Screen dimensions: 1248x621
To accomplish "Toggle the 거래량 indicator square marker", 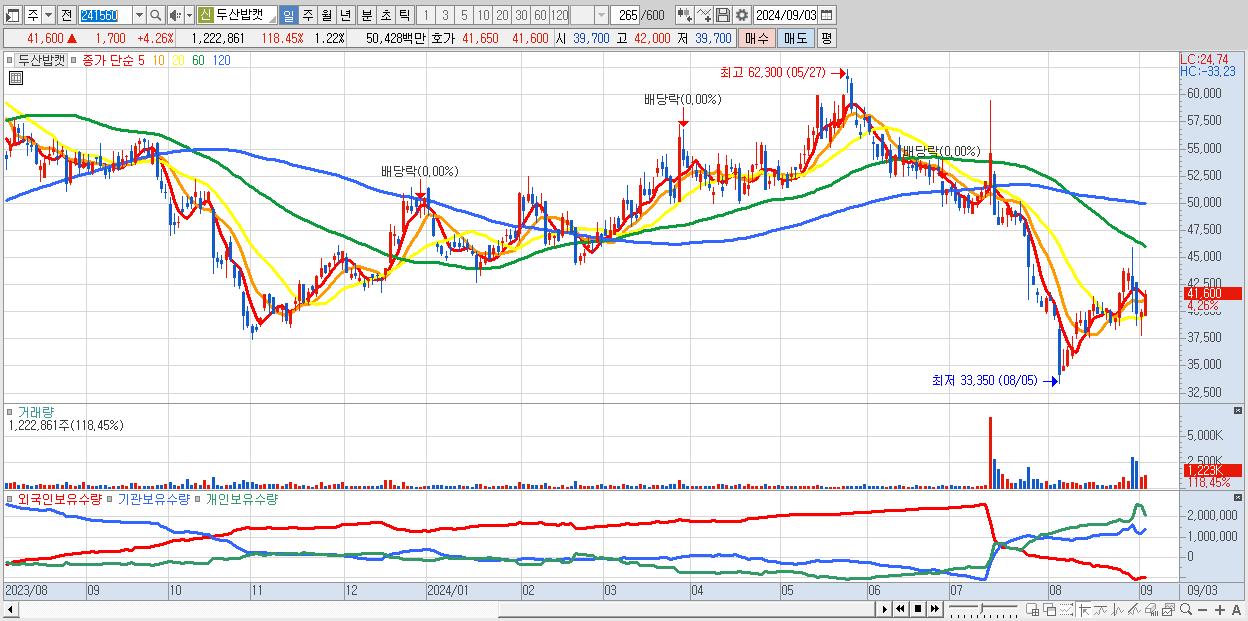I will 9,412.
